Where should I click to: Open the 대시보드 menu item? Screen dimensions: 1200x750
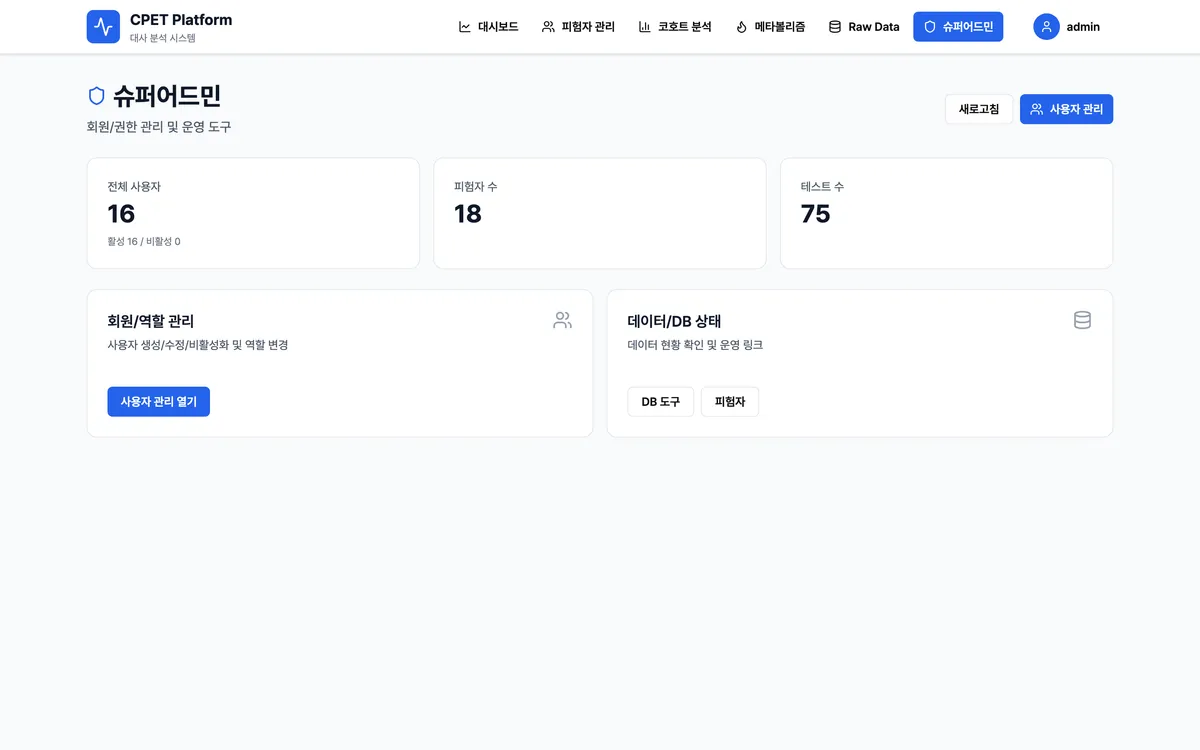click(x=488, y=27)
